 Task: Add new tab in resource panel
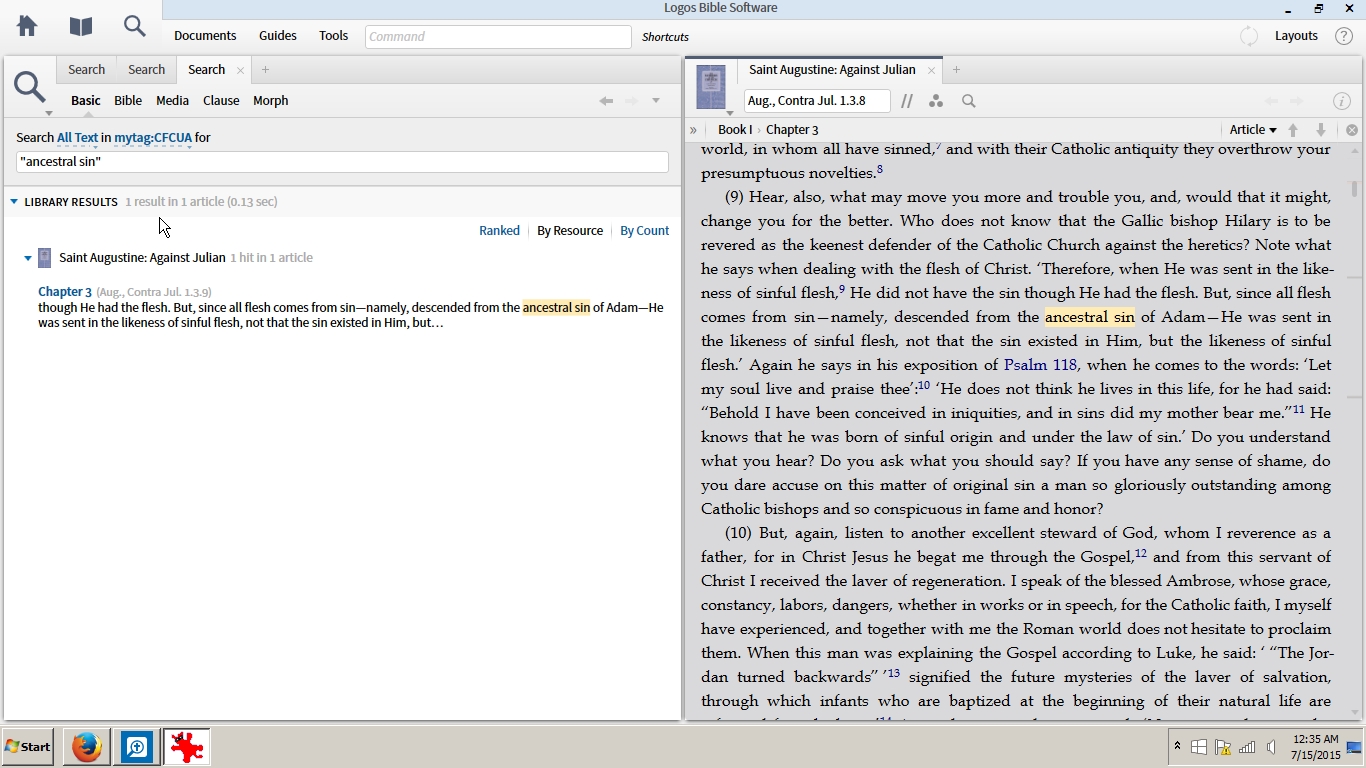[x=956, y=70]
